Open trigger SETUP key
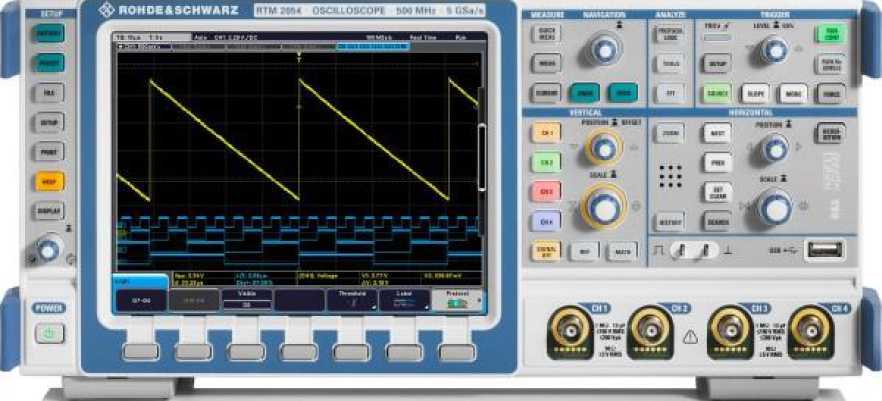The height and width of the screenshot is (401, 882). pos(717,63)
